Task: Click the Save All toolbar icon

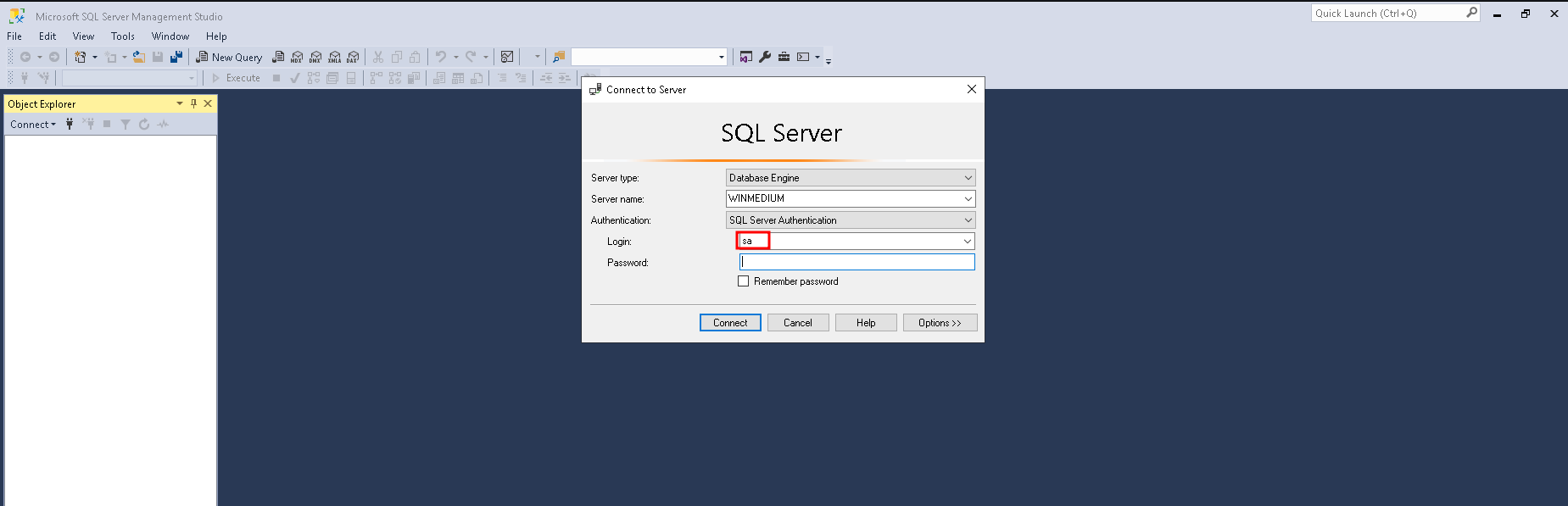Action: click(x=176, y=57)
